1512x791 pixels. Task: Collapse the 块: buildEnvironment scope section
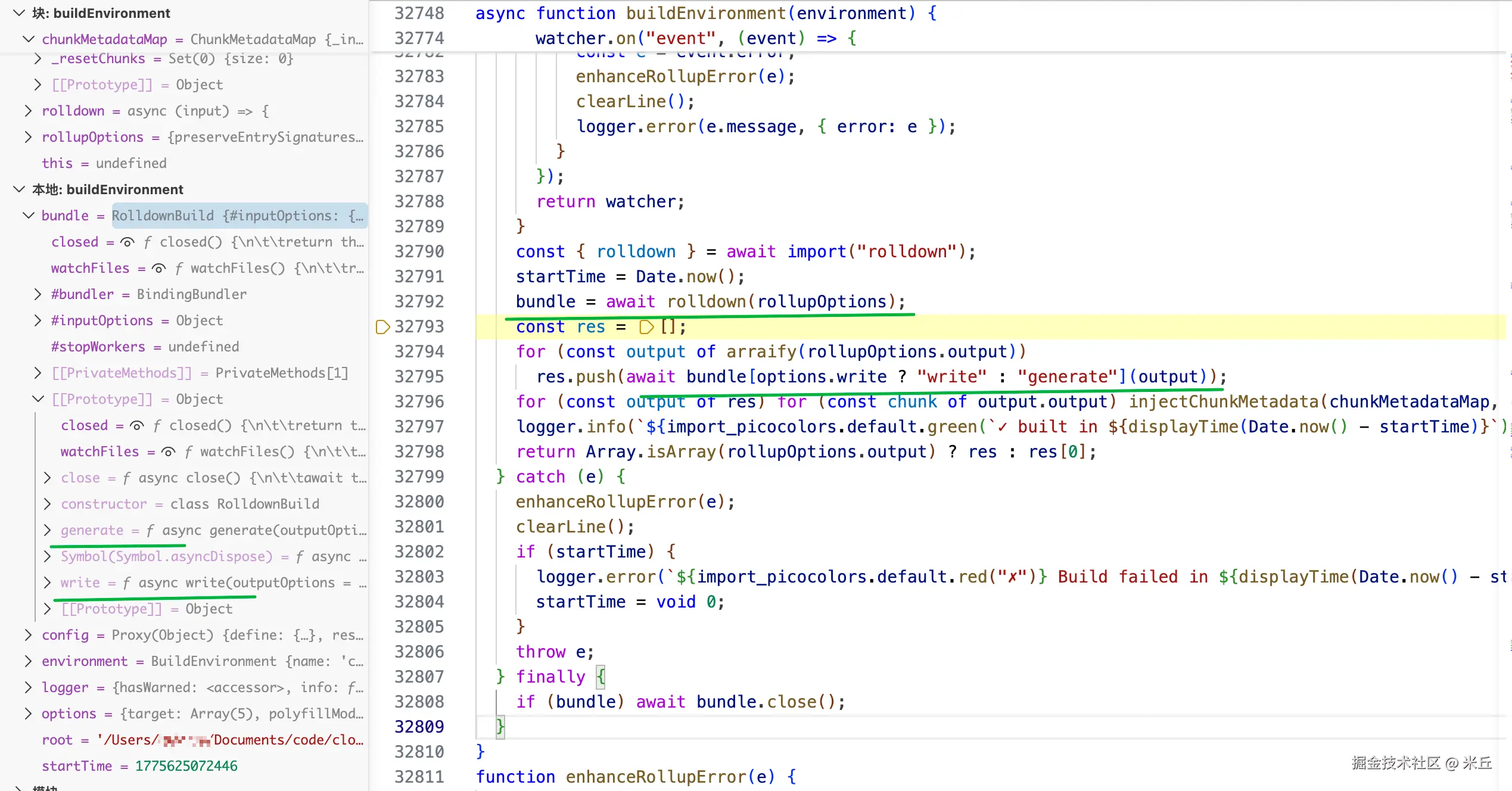[19, 13]
